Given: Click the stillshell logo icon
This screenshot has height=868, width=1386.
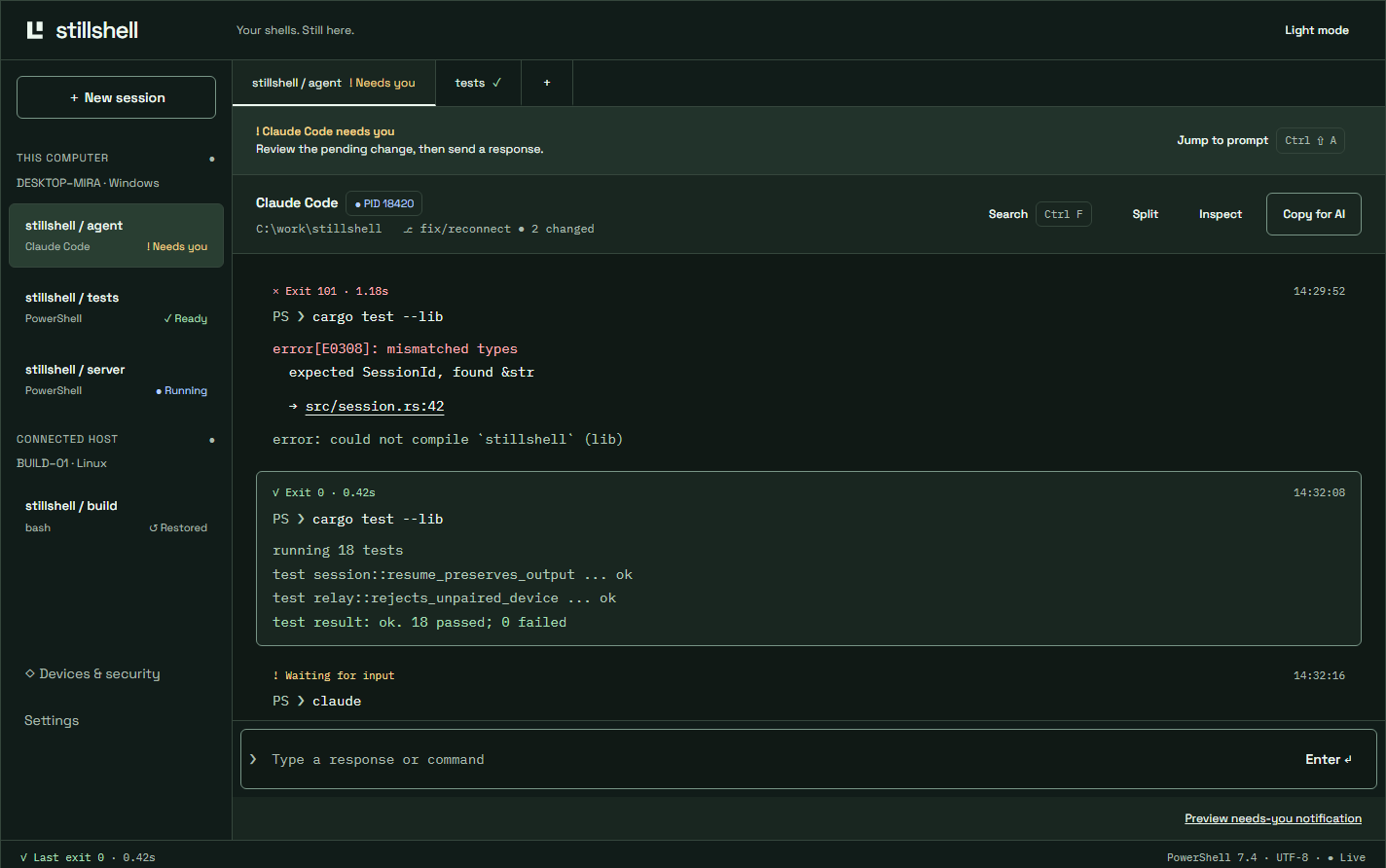Looking at the screenshot, I should (35, 30).
